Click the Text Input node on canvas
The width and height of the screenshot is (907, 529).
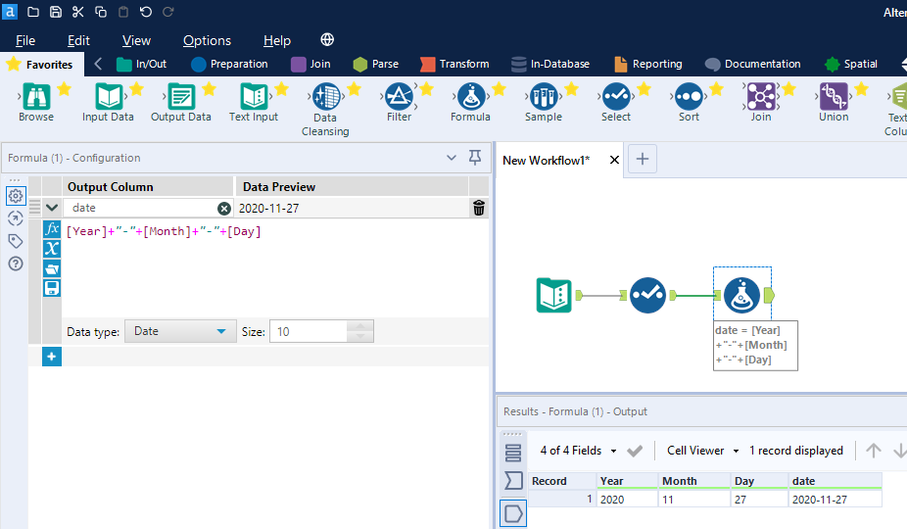pos(554,295)
